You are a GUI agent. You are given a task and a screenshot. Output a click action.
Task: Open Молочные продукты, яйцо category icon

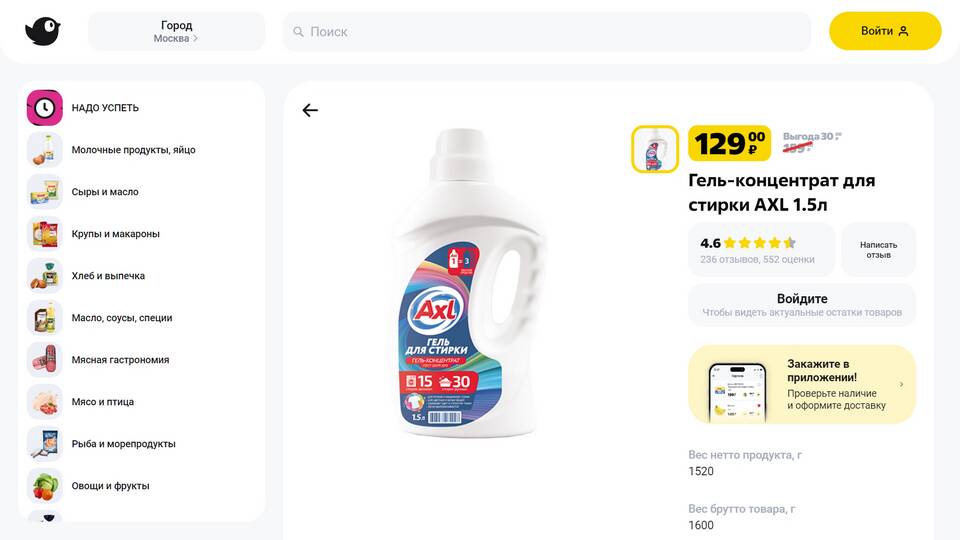click(44, 150)
